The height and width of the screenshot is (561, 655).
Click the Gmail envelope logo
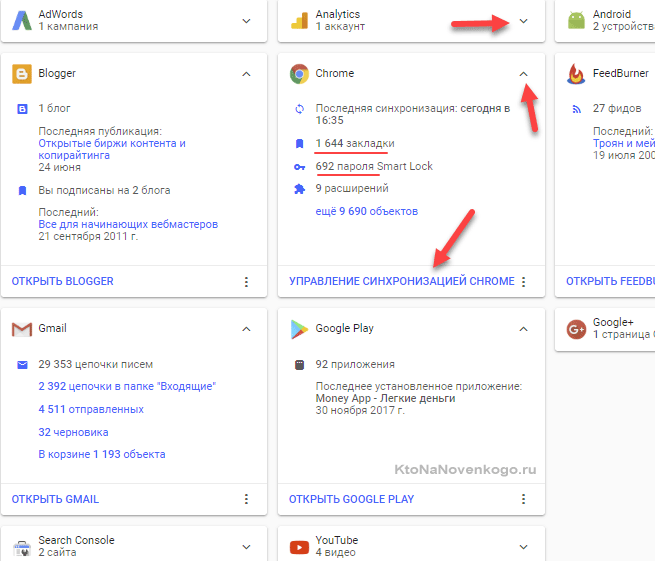coord(22,329)
